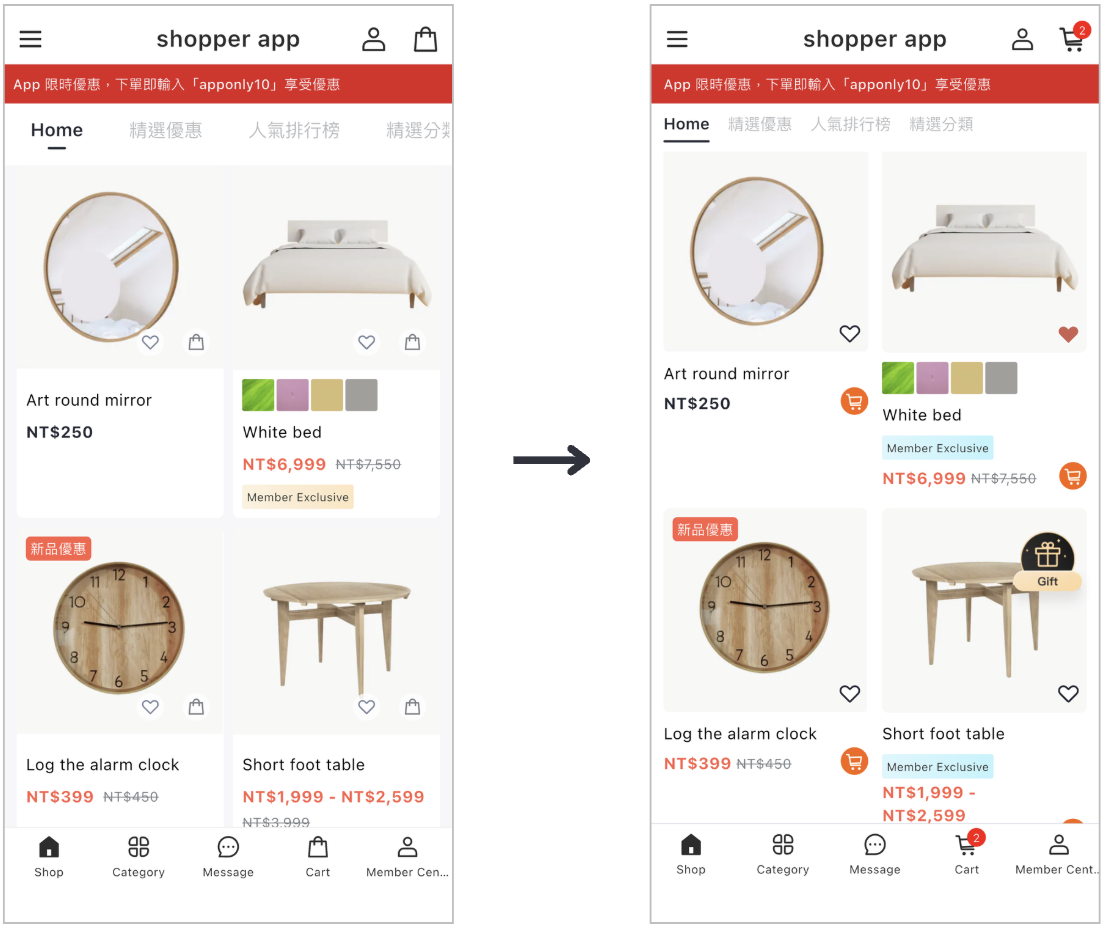1104x928 pixels.
Task: Tap the shopping bag icon in left header
Action: click(x=425, y=39)
